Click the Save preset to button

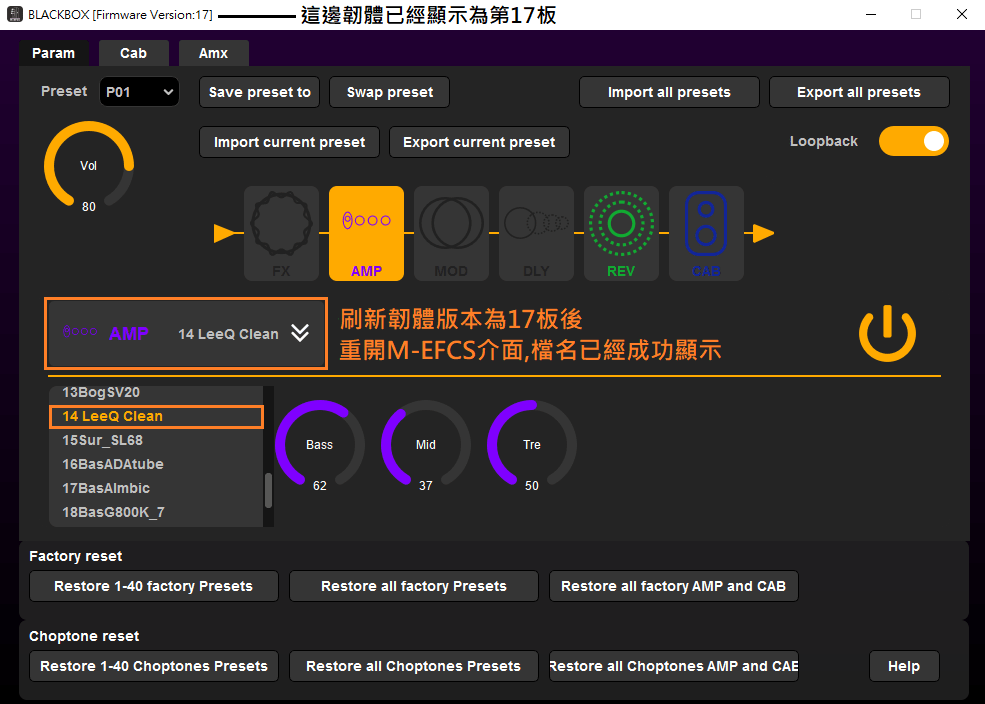pyautogui.click(x=259, y=92)
